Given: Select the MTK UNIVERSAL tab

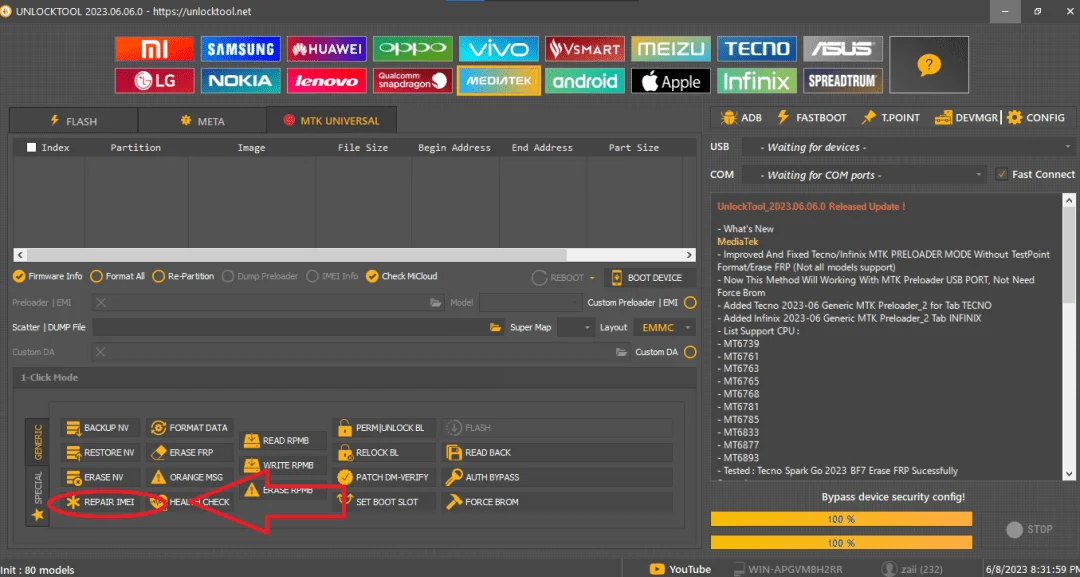Looking at the screenshot, I should [331, 120].
